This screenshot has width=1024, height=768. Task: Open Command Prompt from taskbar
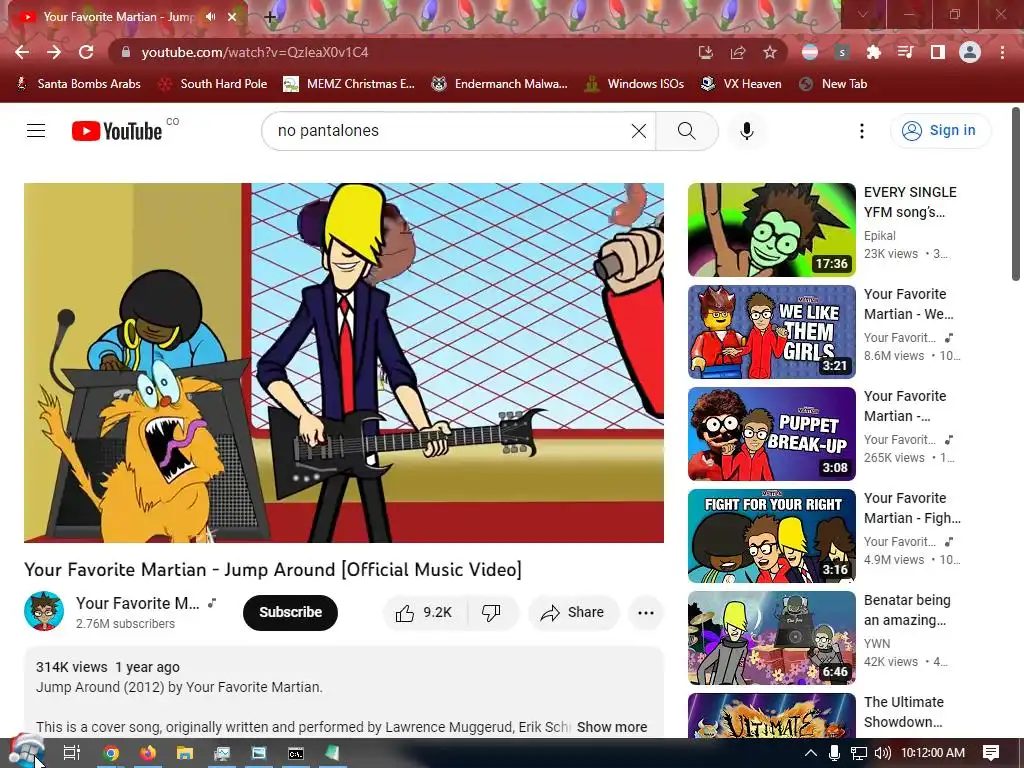[x=296, y=753]
